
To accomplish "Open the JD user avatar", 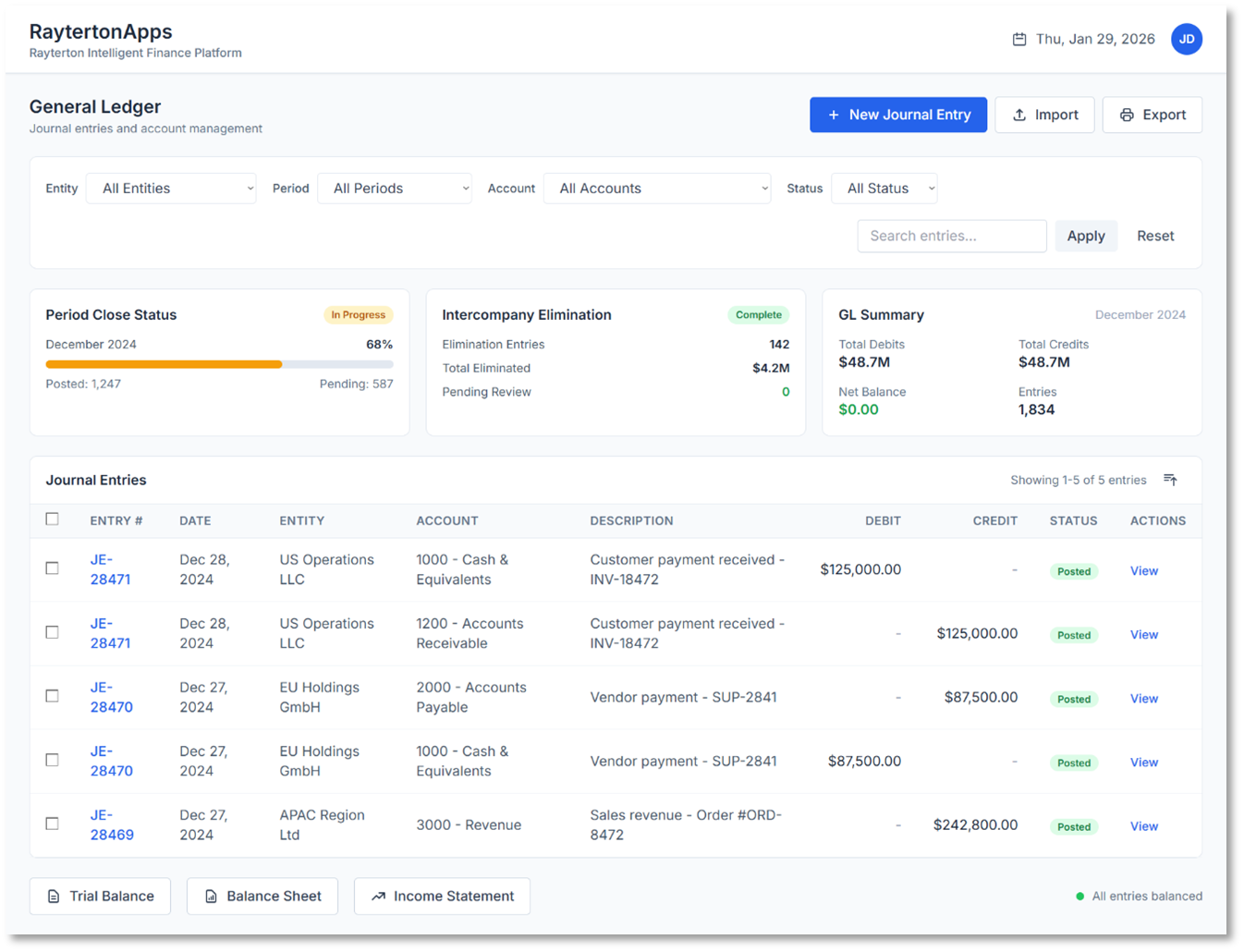I will 1186,39.
